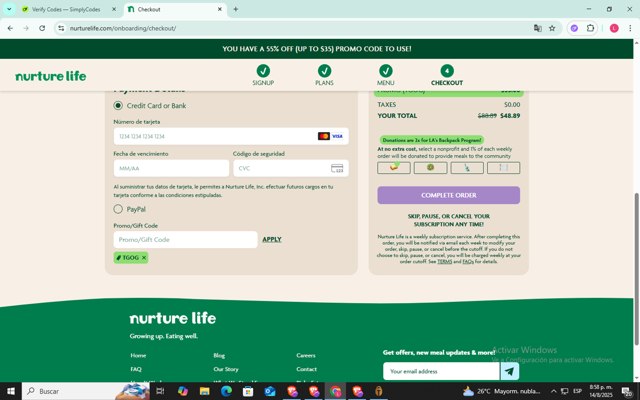Open the Chrome profile avatar
Image resolution: width=640 pixels, height=400 pixels.
614,28
